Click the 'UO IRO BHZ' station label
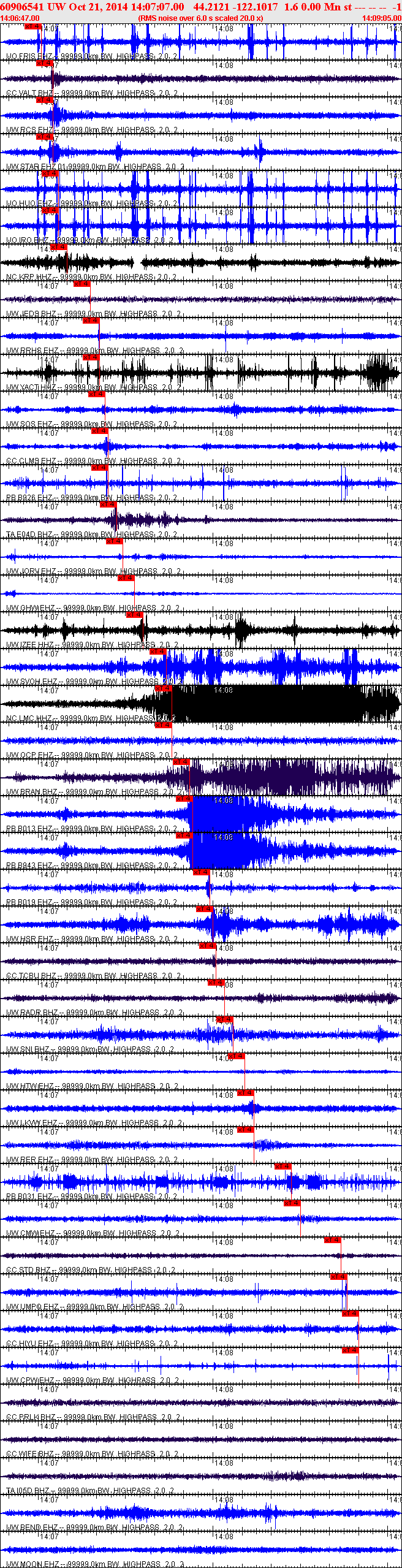This screenshot has width=402, height=1568. (28, 240)
